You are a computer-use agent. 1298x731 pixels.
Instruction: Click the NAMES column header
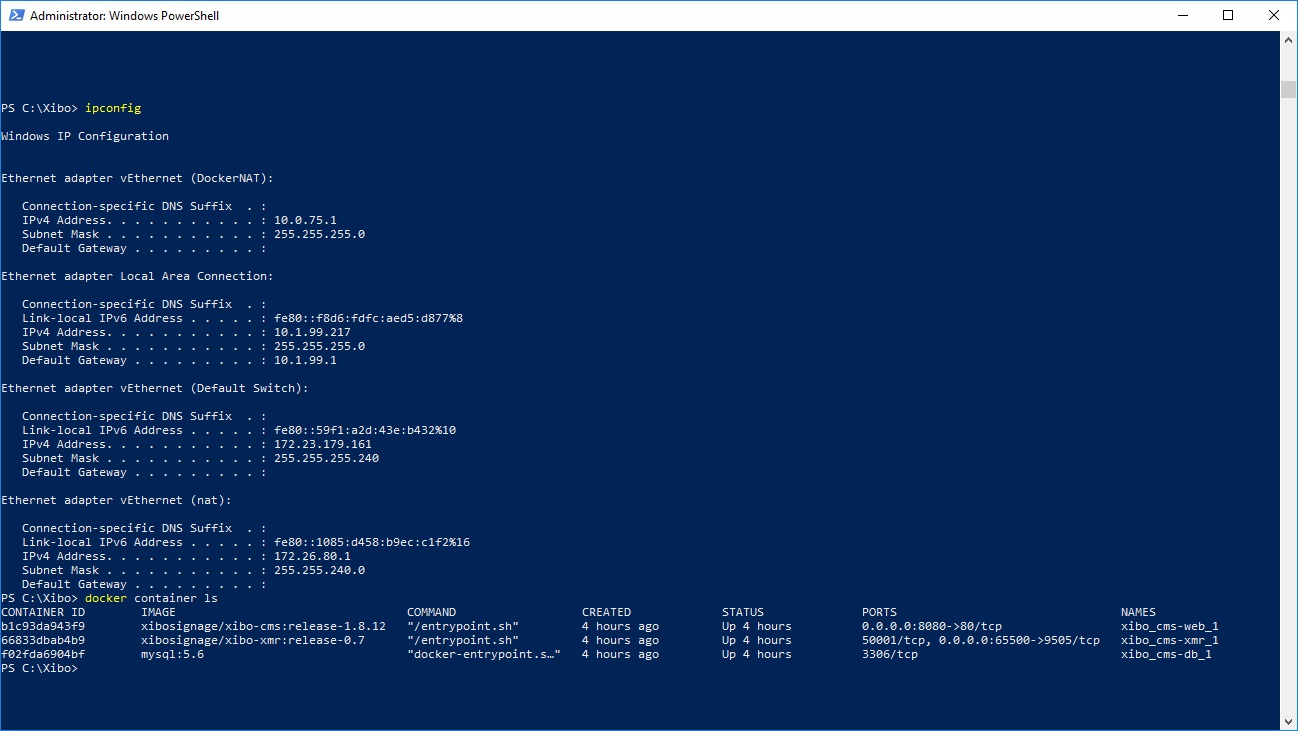[1138, 612]
